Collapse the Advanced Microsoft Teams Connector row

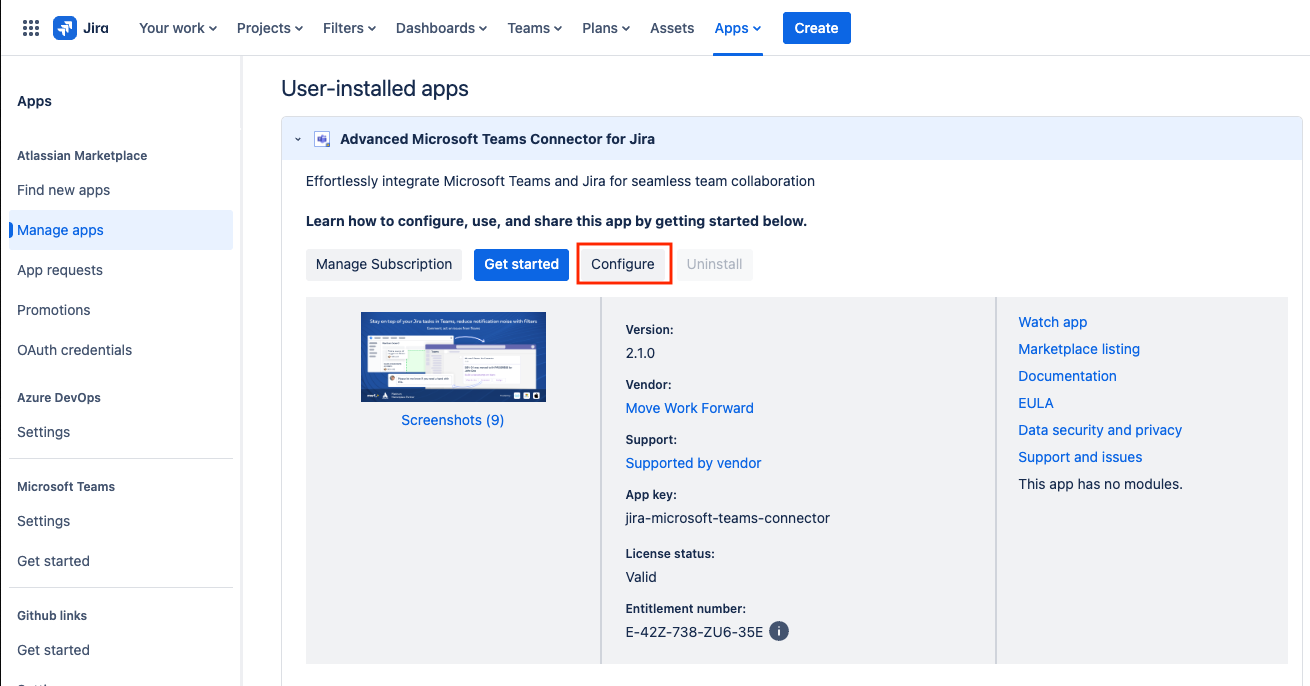[298, 140]
